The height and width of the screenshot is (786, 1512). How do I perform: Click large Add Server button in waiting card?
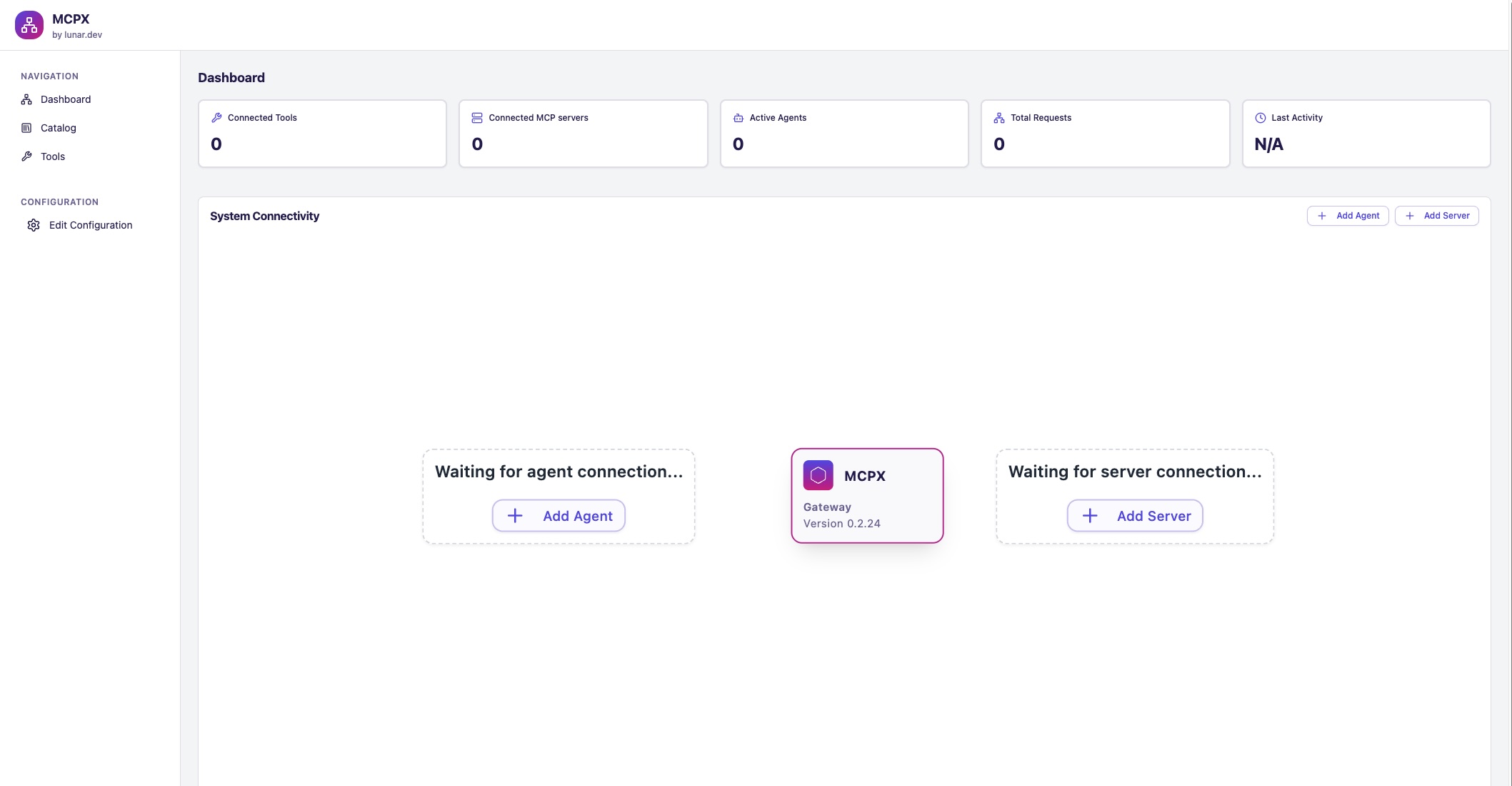[x=1135, y=516]
